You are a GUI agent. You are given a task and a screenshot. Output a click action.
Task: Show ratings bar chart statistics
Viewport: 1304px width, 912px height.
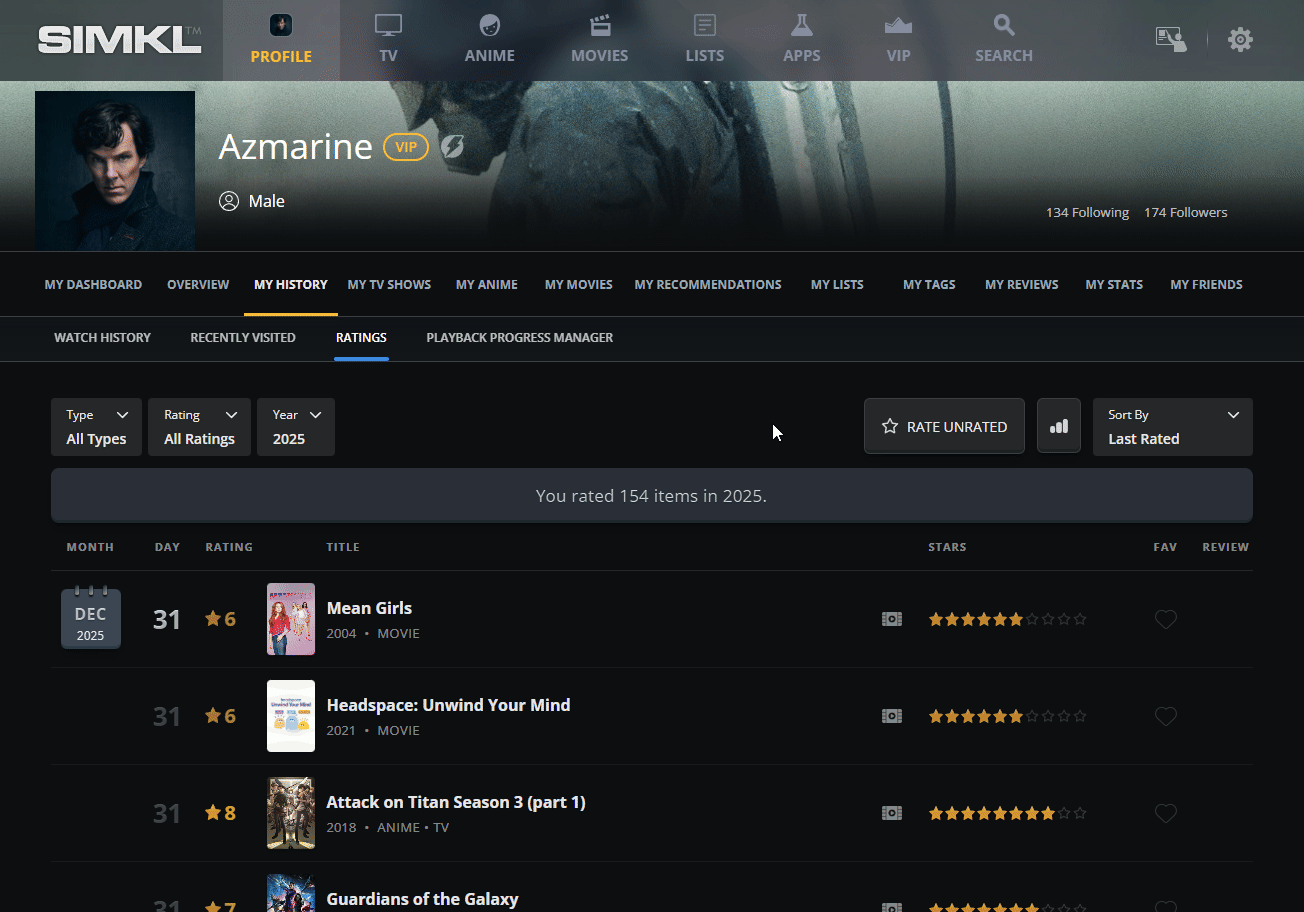click(x=1058, y=426)
